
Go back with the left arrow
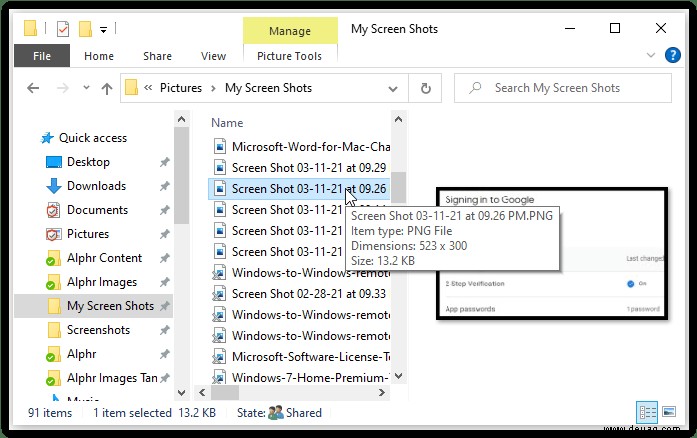point(33,88)
